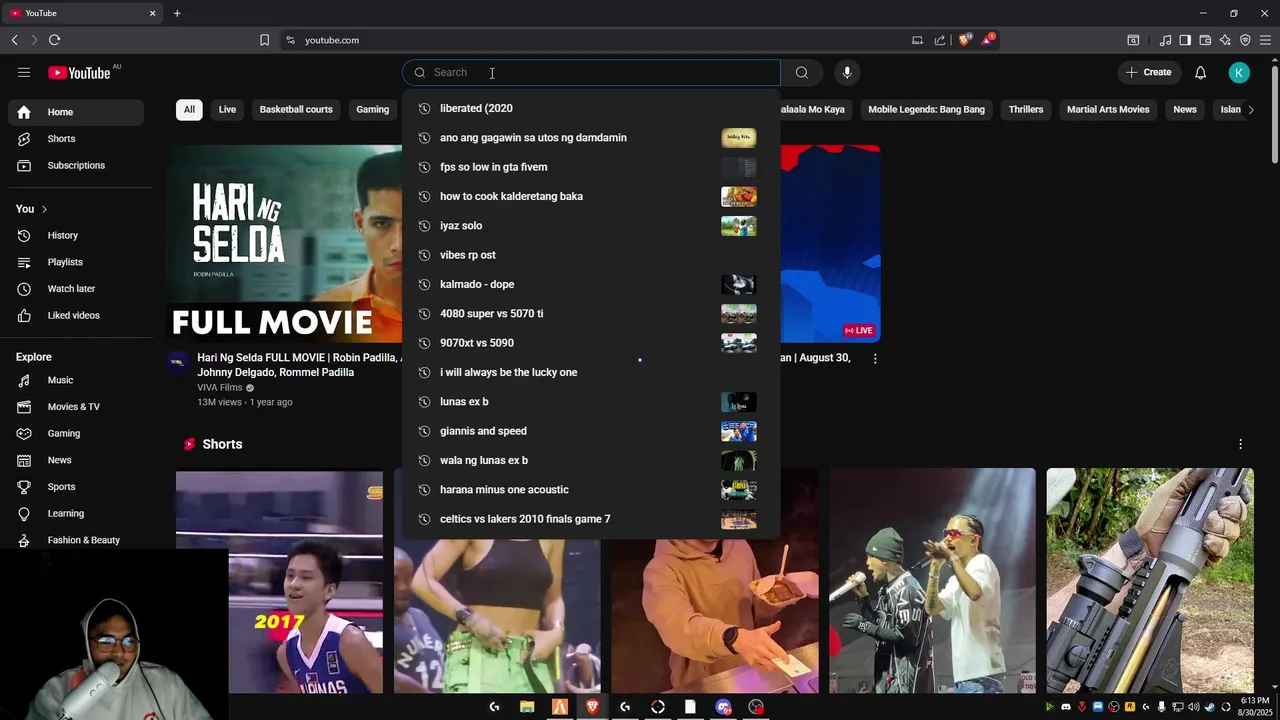Select the News filter chip

point(1185,109)
